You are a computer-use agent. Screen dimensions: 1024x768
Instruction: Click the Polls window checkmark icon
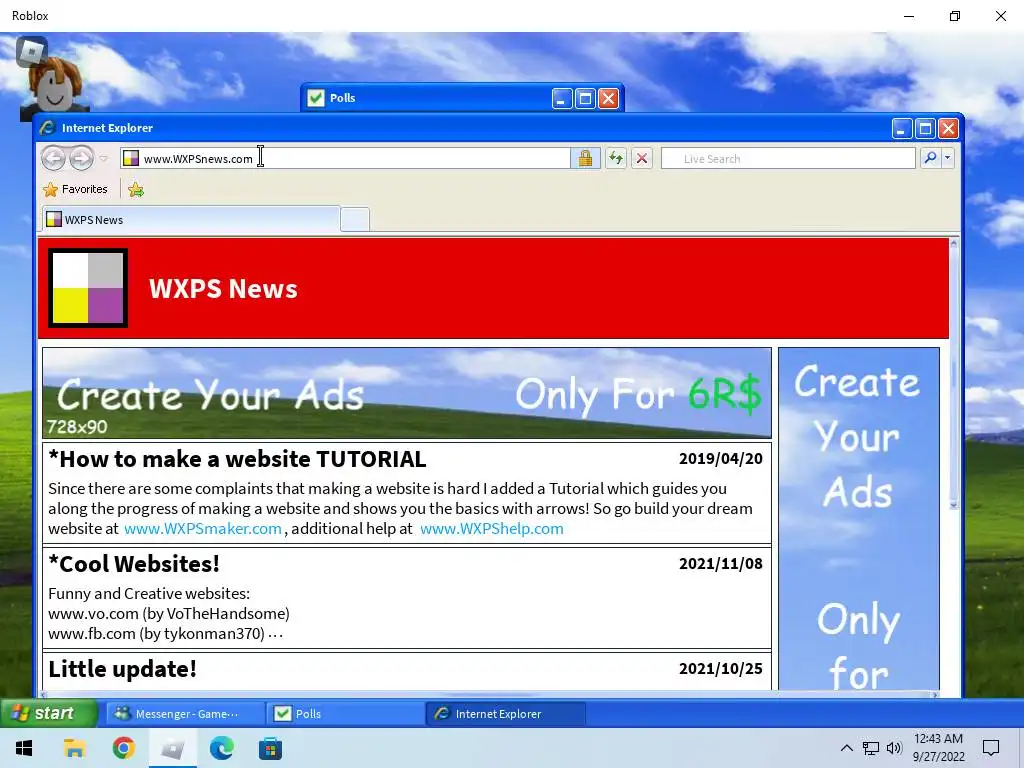coord(316,98)
